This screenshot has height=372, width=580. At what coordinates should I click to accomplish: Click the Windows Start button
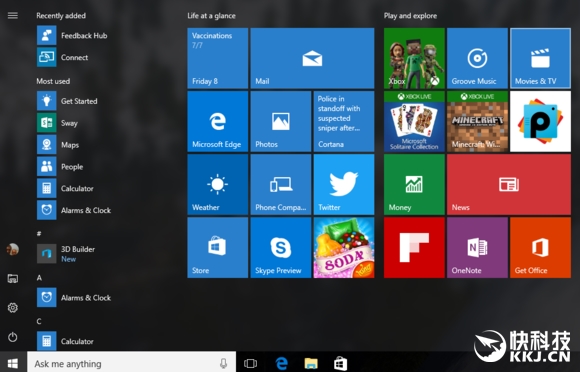pos(13,363)
